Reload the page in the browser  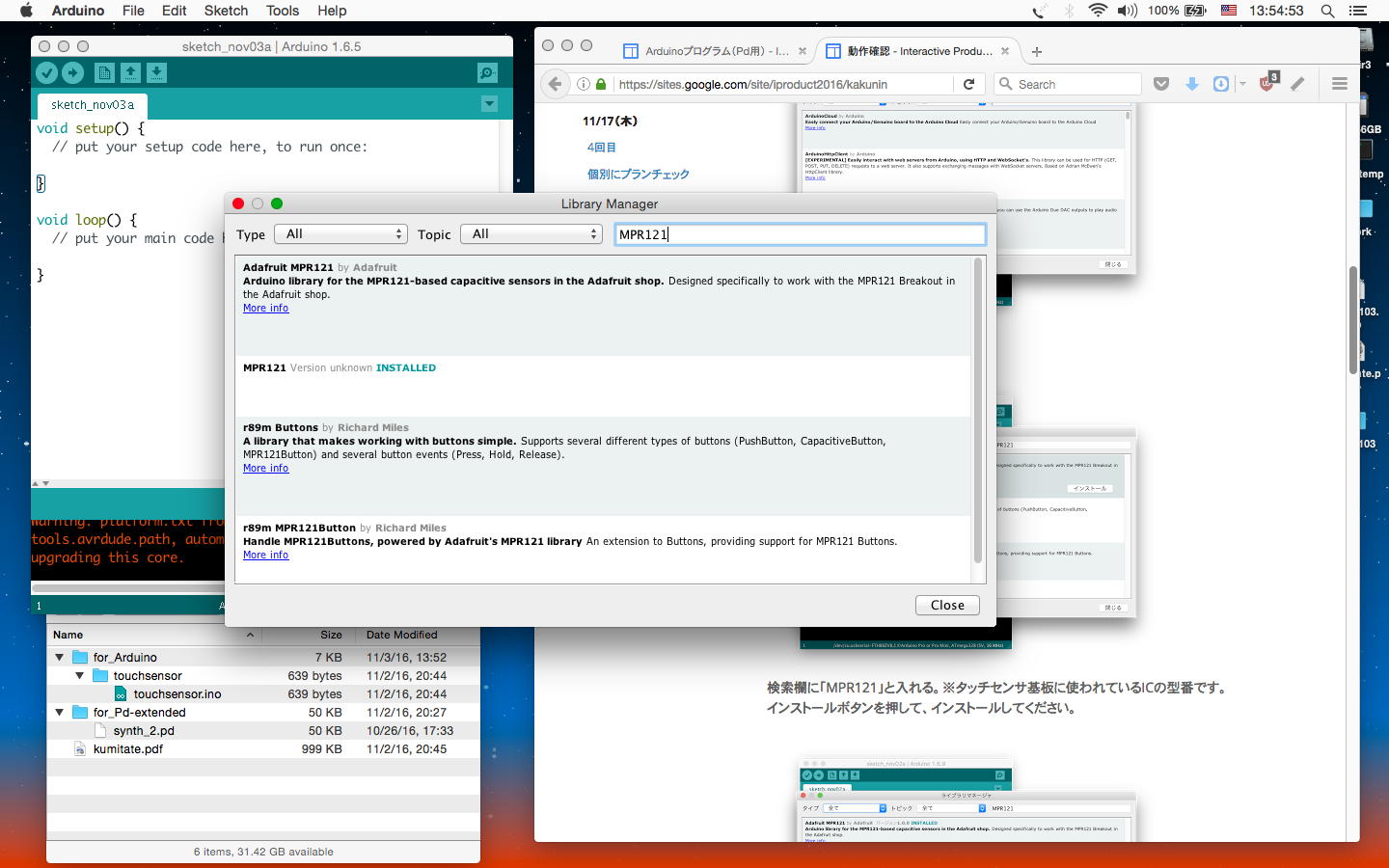click(968, 84)
